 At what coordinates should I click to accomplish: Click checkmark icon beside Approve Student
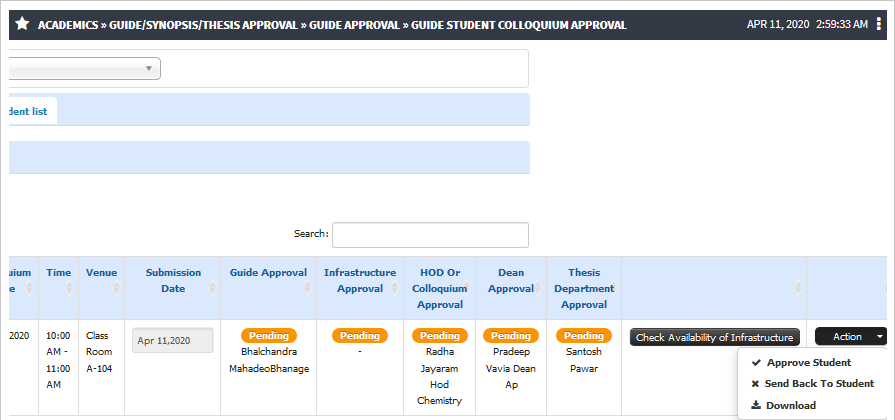pyautogui.click(x=756, y=362)
